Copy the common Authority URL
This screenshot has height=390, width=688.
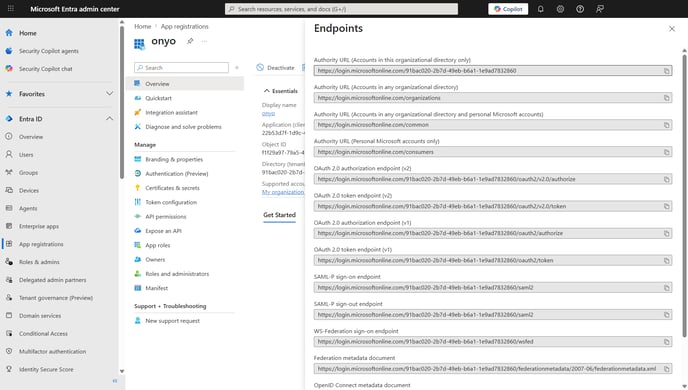(x=666, y=125)
